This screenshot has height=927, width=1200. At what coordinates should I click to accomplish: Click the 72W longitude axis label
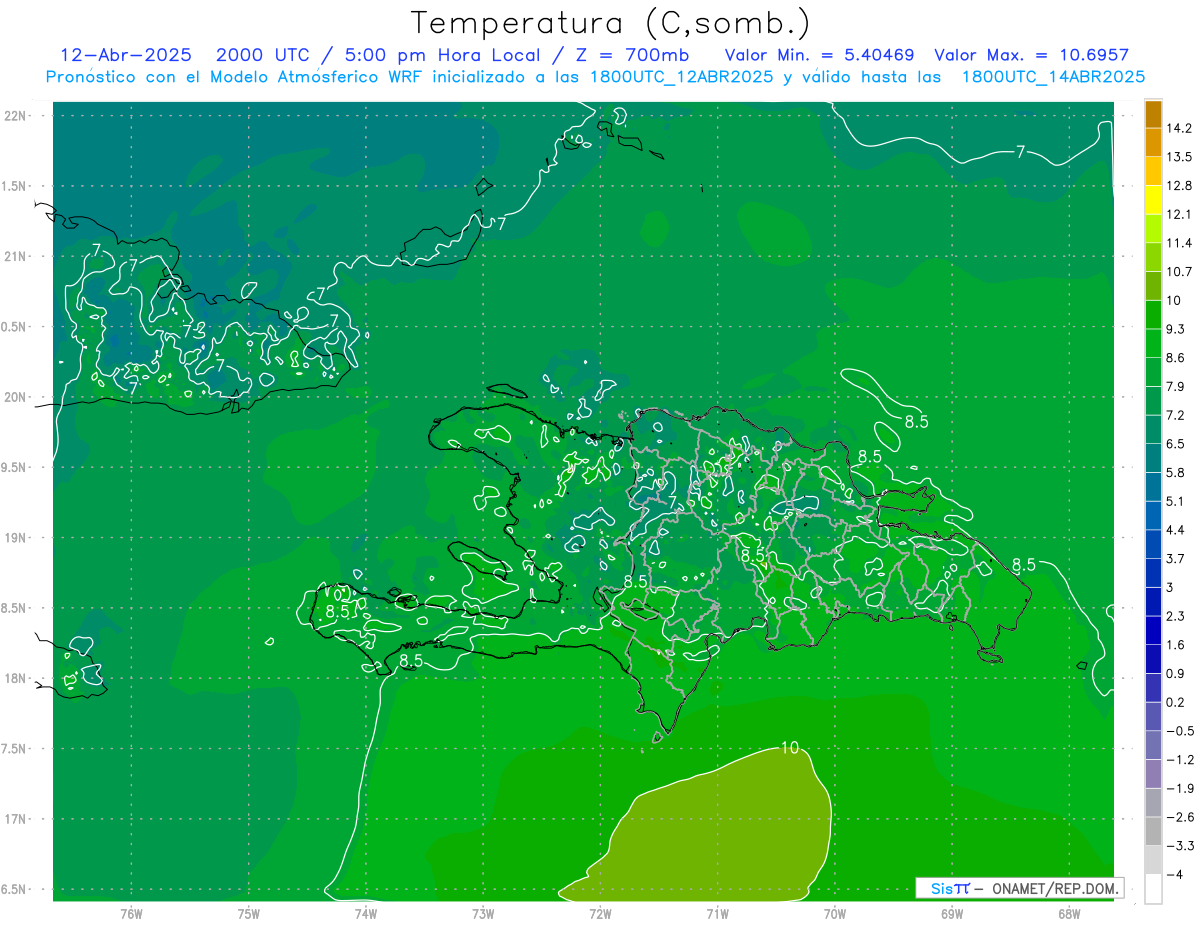tap(600, 914)
